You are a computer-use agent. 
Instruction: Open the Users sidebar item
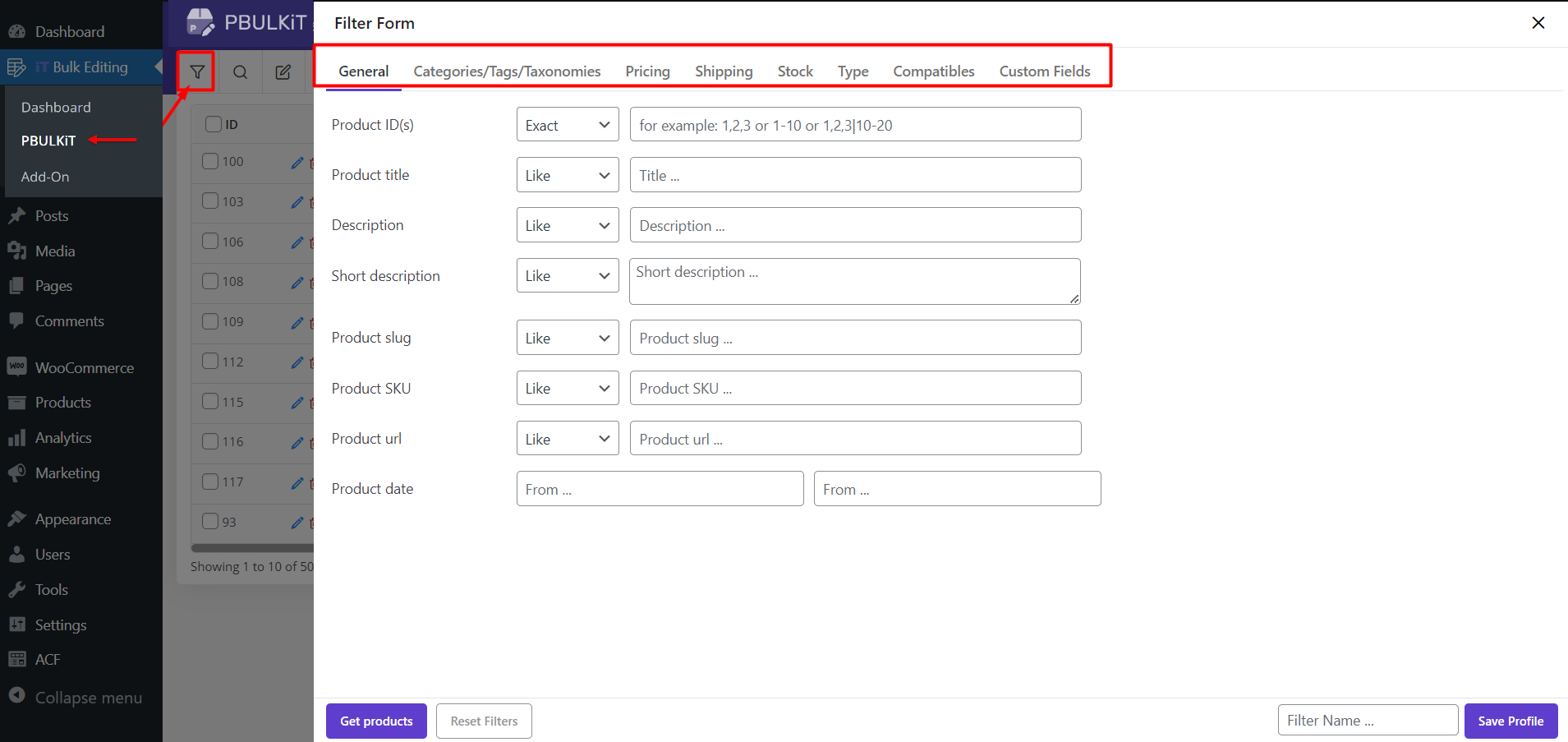(53, 555)
